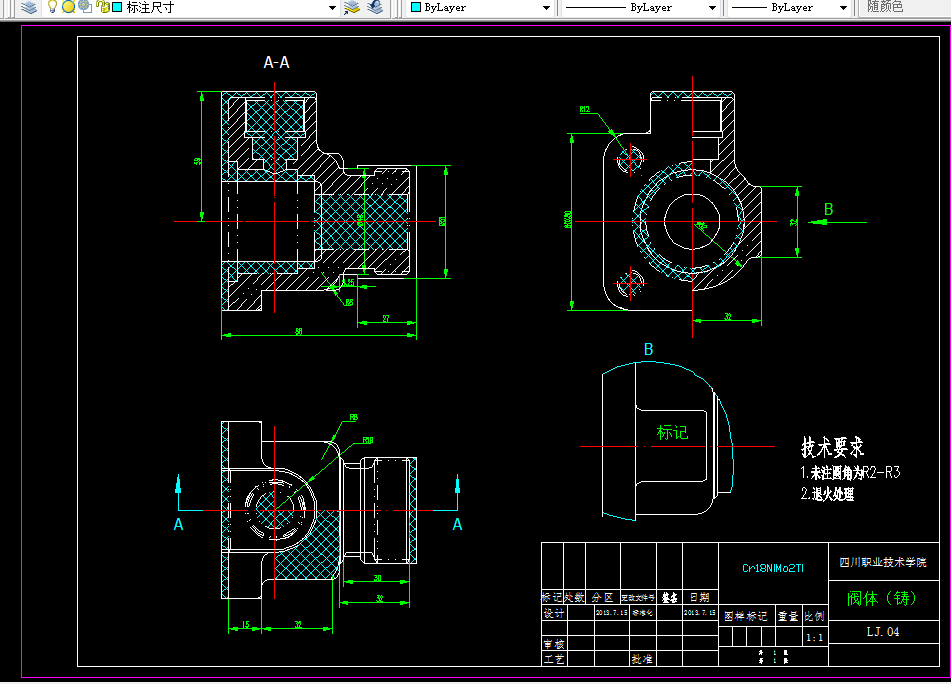Expand the ByLayer color control dropdown
951x684 pixels.
click(x=546, y=8)
